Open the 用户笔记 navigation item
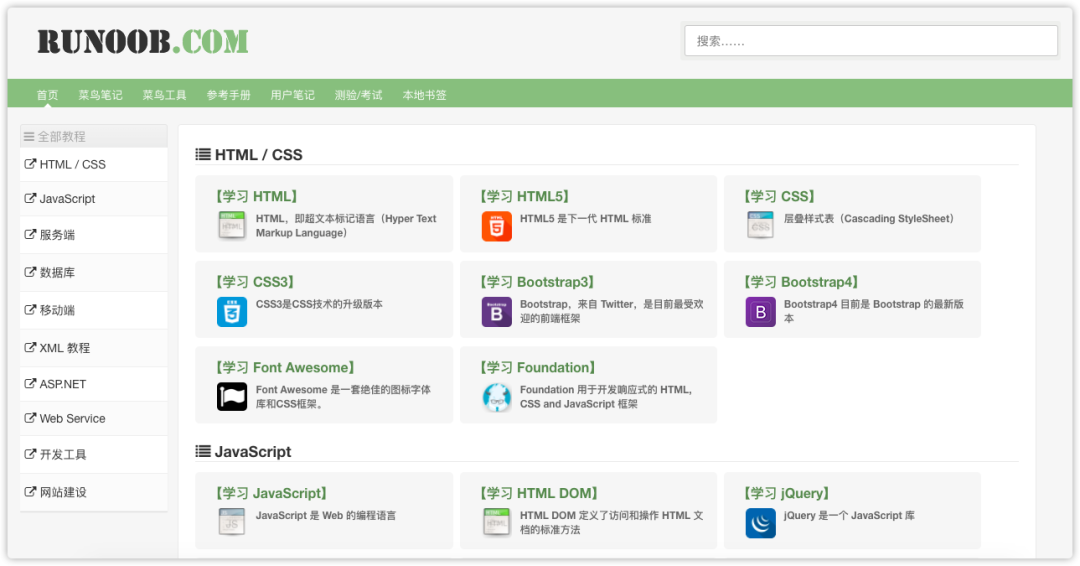 (x=293, y=95)
